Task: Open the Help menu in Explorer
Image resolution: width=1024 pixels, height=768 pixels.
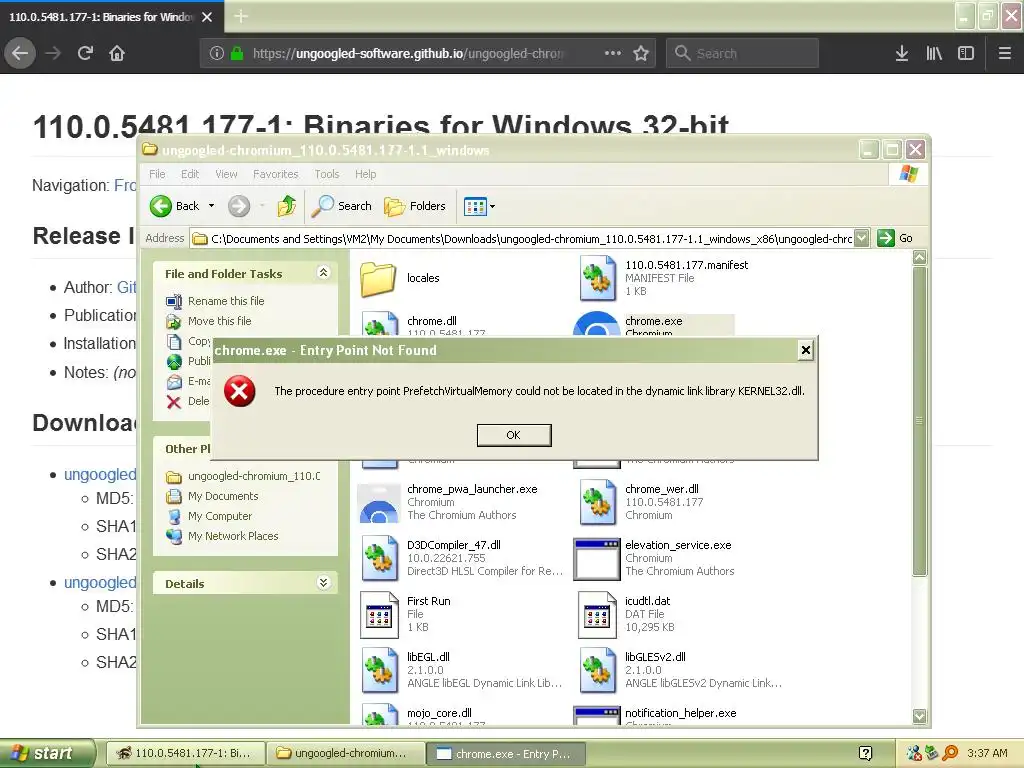Action: [366, 174]
